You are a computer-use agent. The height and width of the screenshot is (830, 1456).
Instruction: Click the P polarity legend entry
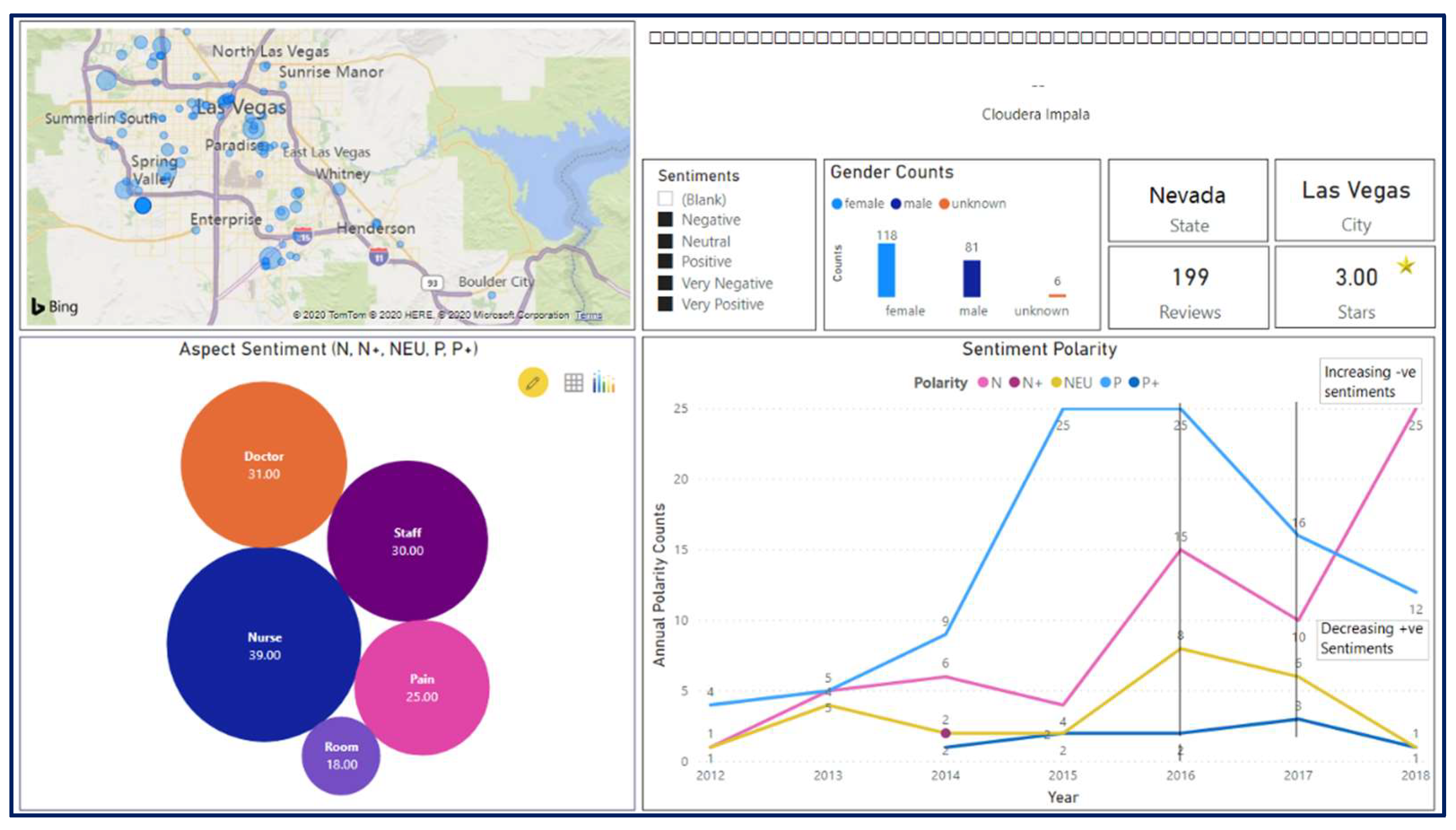[x=1111, y=382]
